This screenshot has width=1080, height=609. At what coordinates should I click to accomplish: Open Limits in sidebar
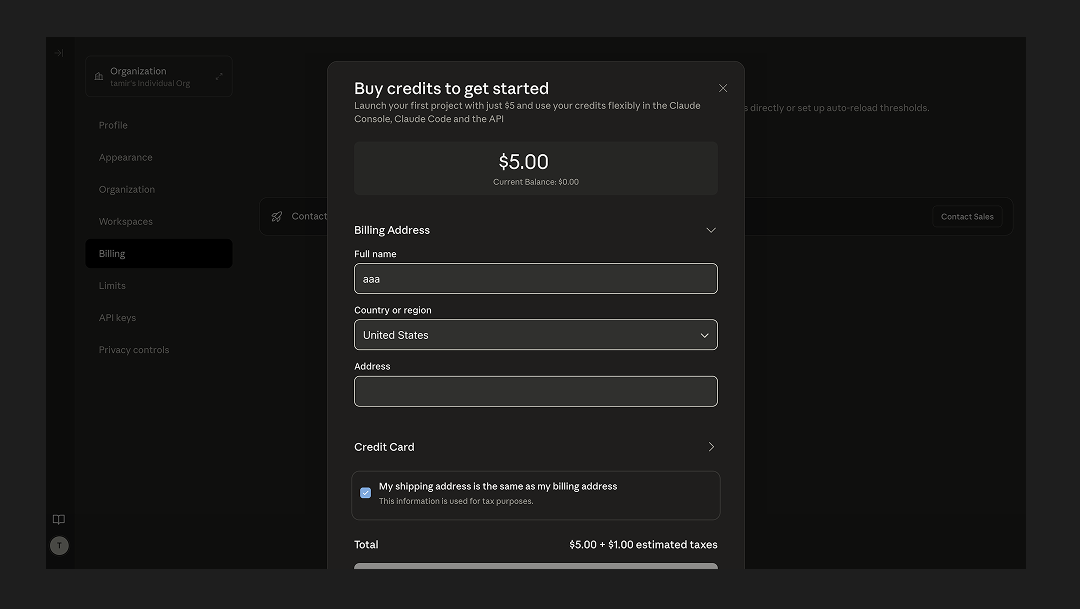(112, 286)
